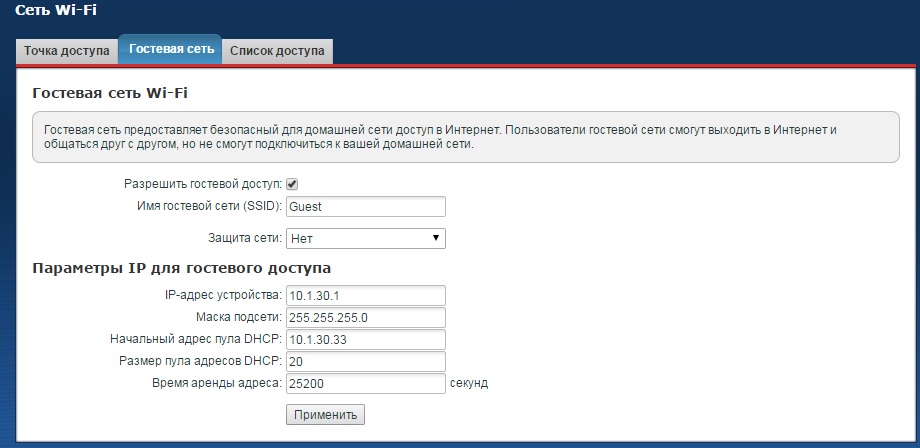Switch to the Точка доступа tab

point(66,50)
